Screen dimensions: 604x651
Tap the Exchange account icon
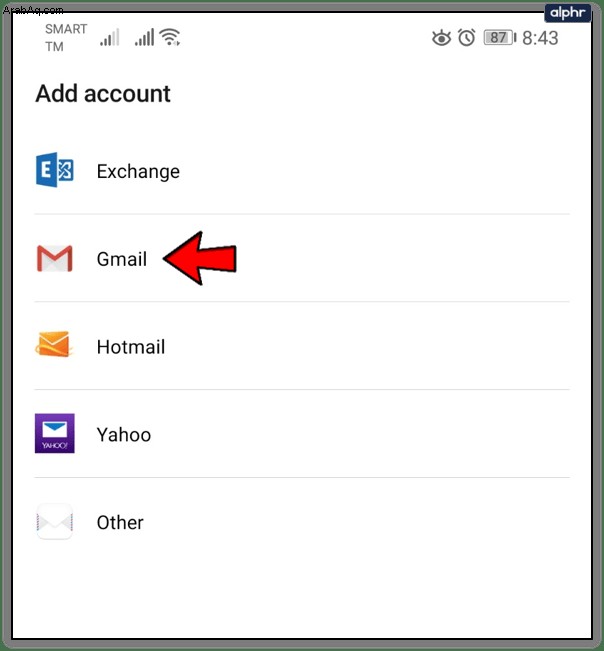click(55, 170)
